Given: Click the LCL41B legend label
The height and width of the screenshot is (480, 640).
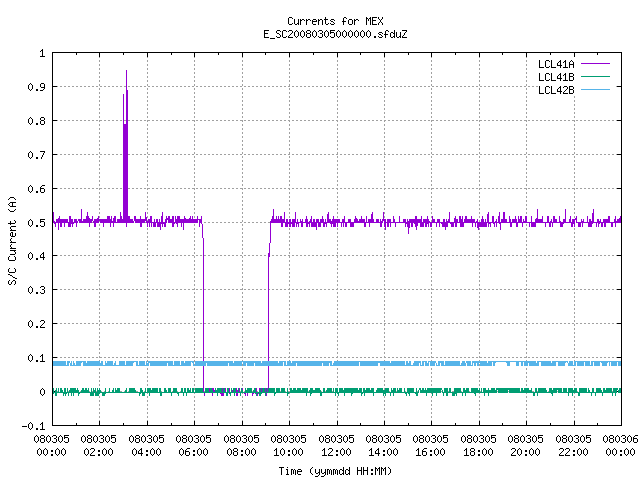Looking at the screenshot, I should pyautogui.click(x=556, y=77).
